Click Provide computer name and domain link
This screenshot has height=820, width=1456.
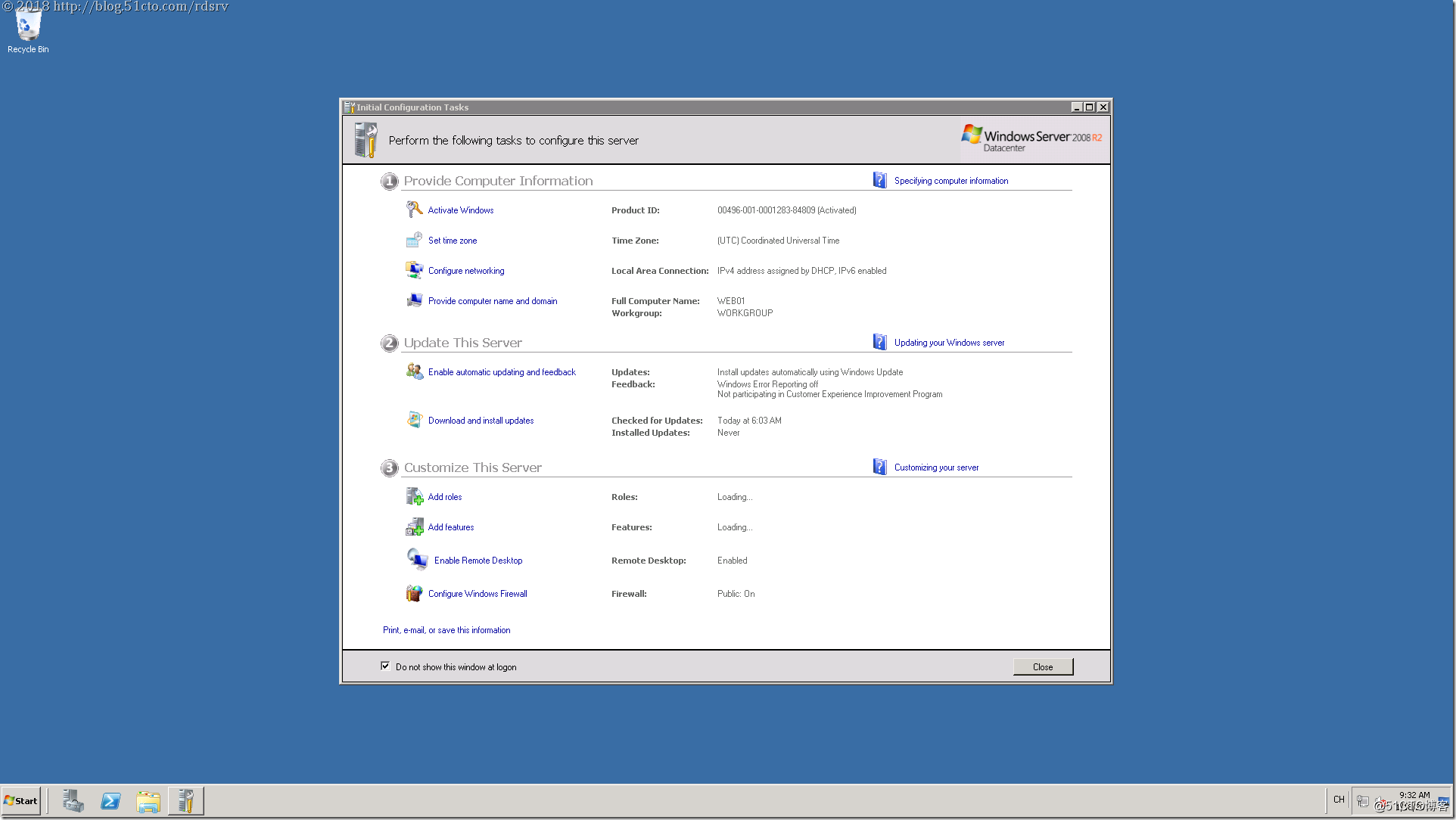point(493,301)
